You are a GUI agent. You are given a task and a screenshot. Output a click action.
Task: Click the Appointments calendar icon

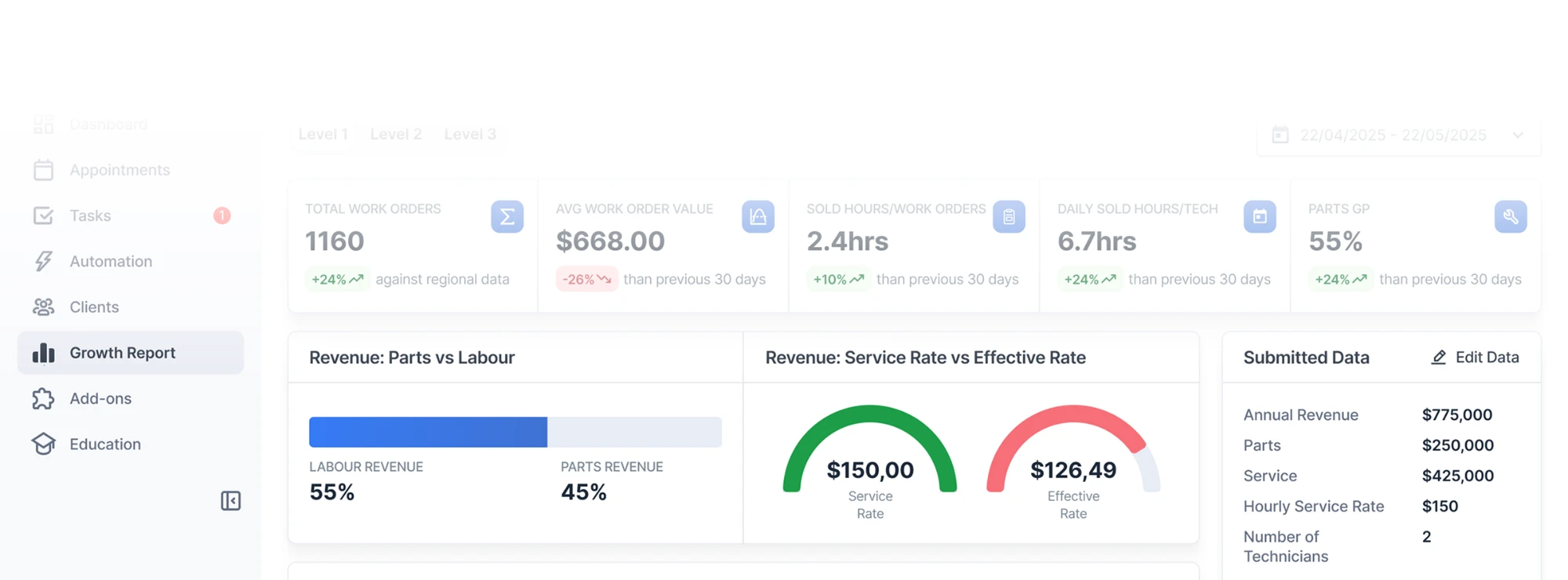pyautogui.click(x=44, y=170)
